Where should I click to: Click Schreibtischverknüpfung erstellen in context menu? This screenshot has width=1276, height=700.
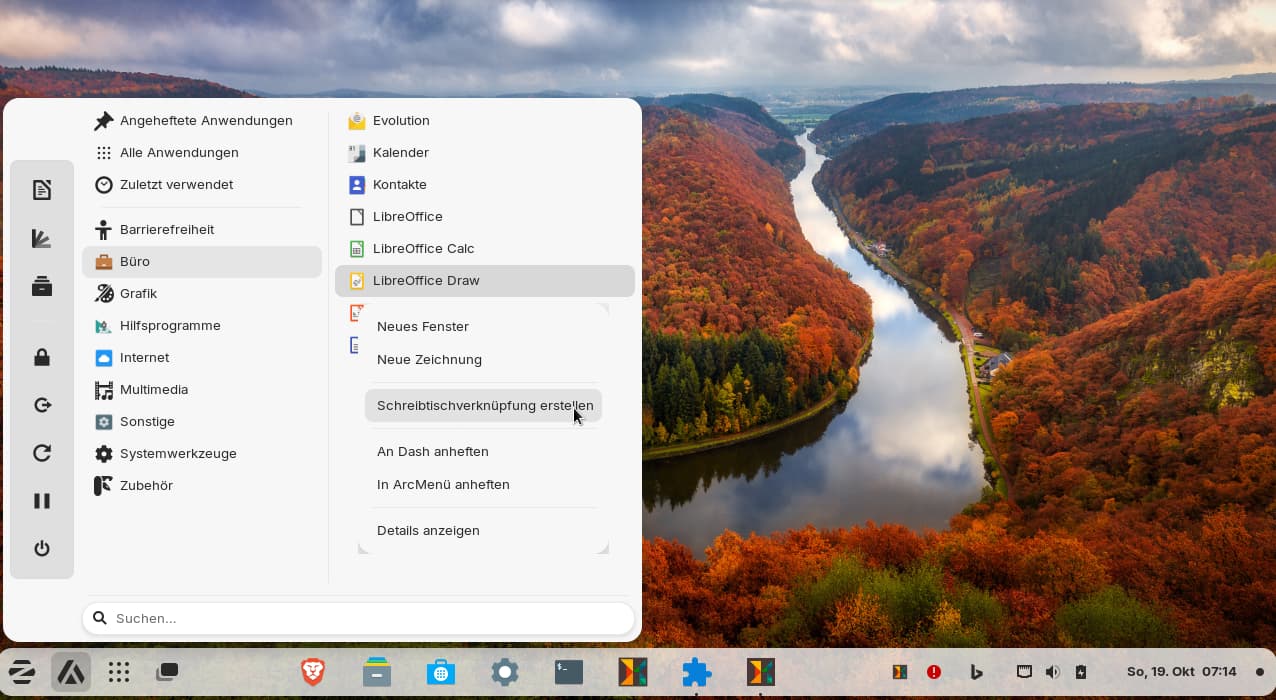(484, 405)
